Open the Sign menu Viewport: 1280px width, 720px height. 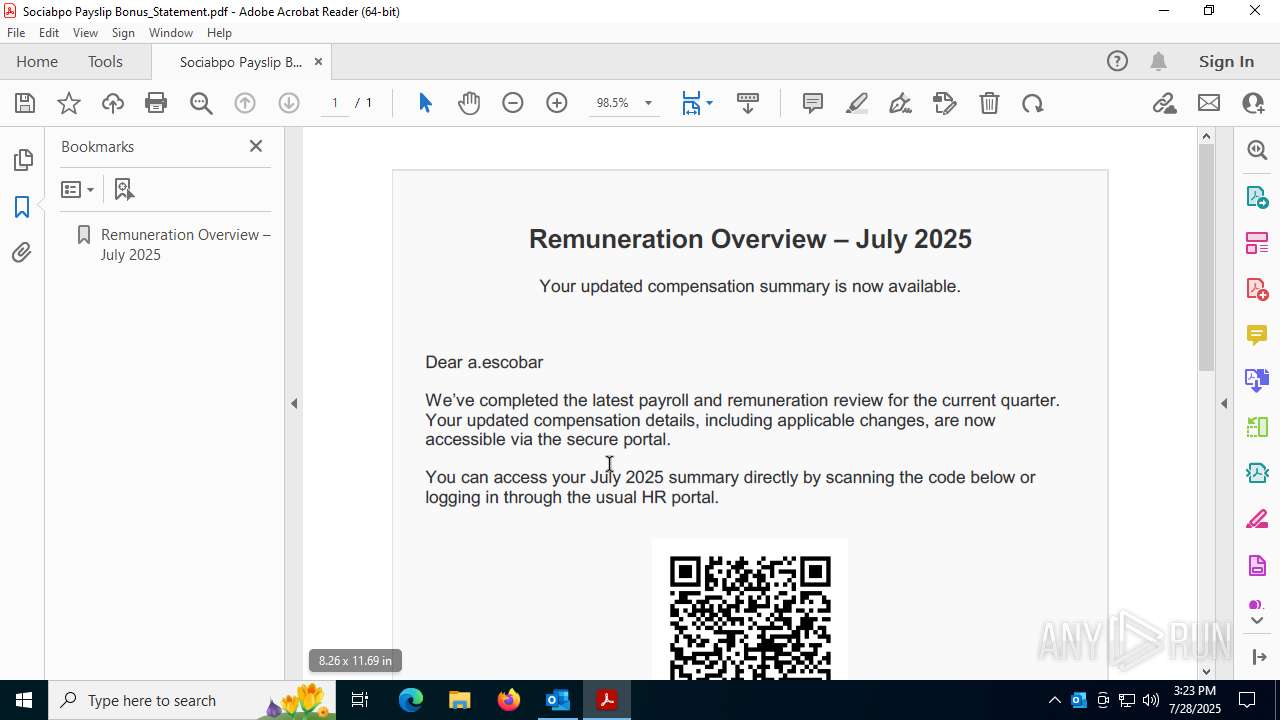click(123, 33)
